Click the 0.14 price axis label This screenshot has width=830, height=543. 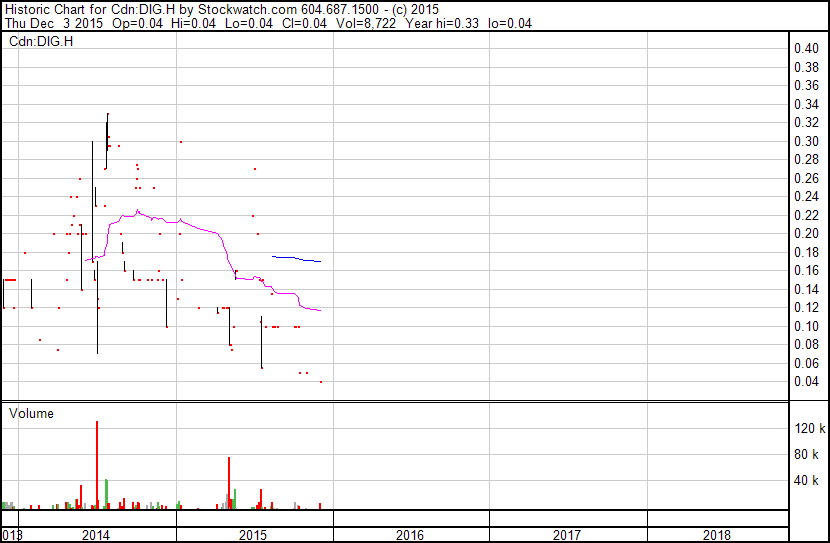(x=806, y=289)
